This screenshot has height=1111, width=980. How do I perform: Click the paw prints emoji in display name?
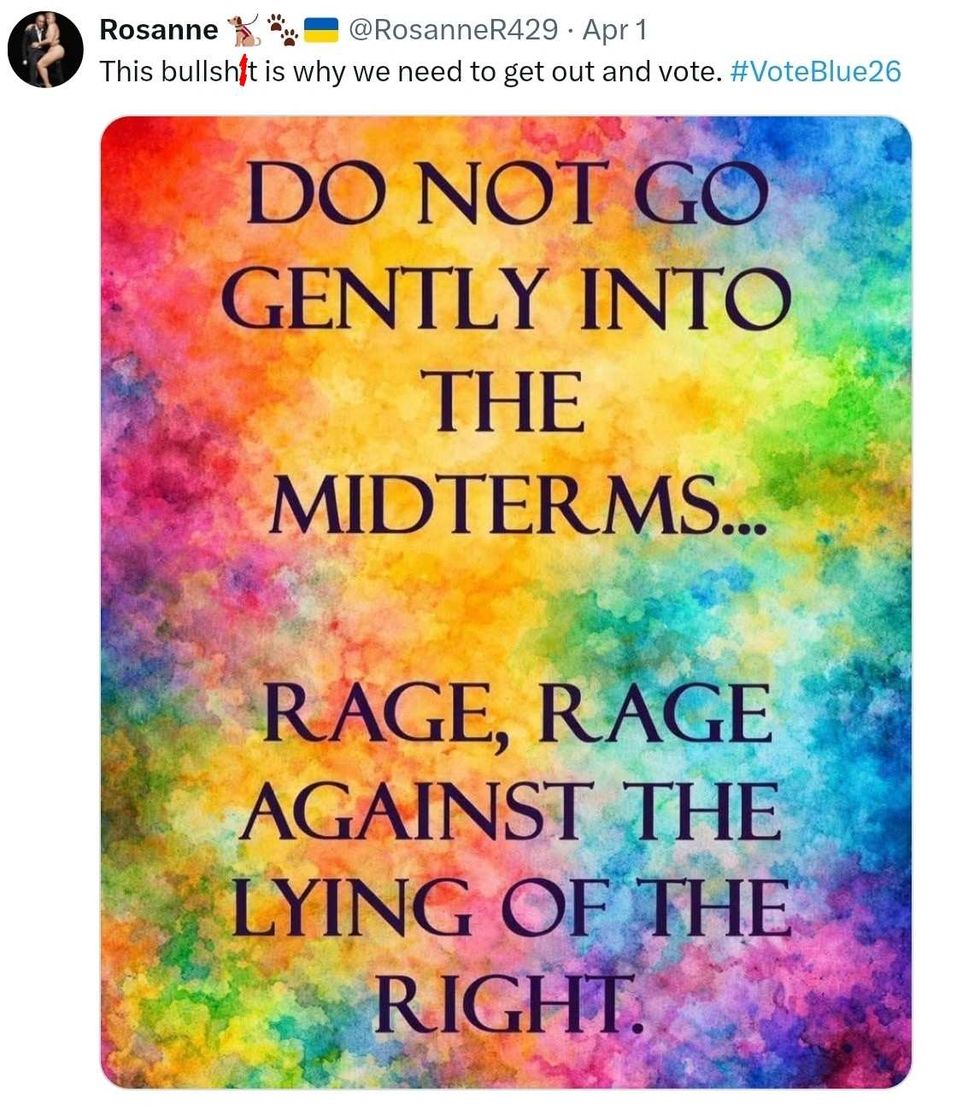tap(282, 30)
